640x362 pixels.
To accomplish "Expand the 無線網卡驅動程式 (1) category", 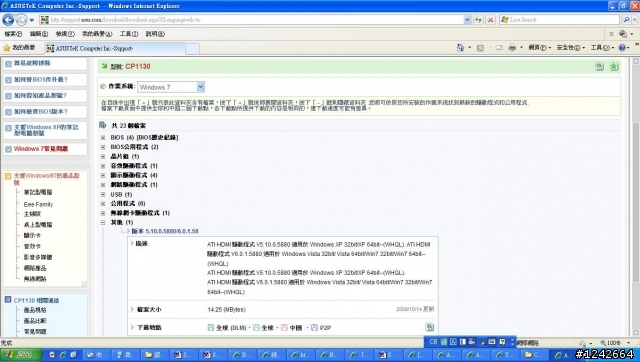I will (x=103, y=213).
